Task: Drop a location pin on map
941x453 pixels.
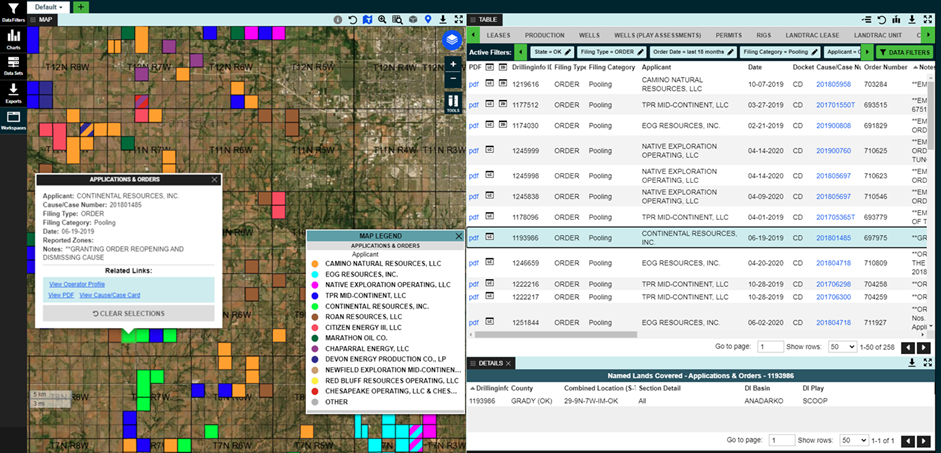Action: coord(428,19)
